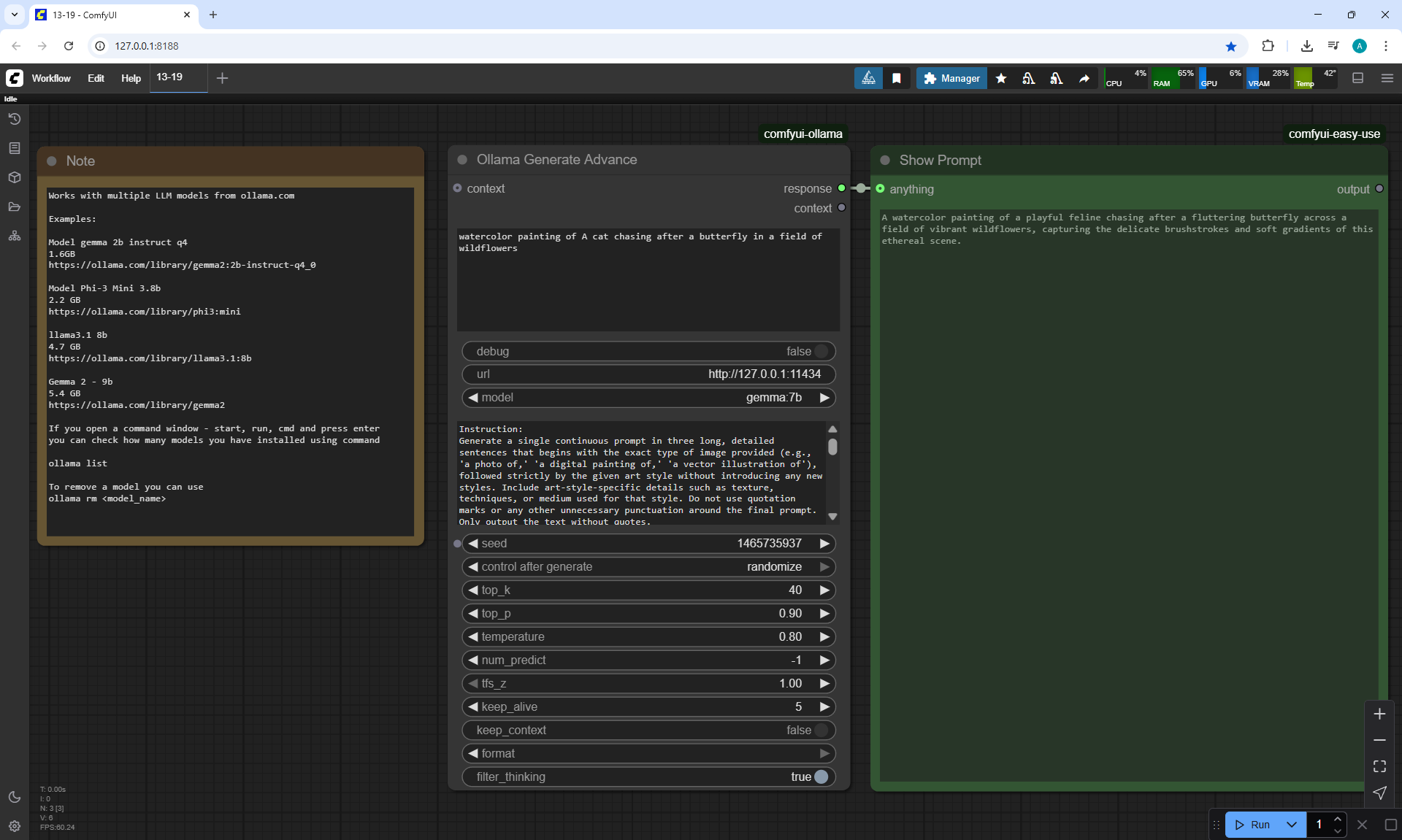This screenshot has width=1402, height=840.
Task: Toggle dark theme moon icon
Action: pos(15,797)
